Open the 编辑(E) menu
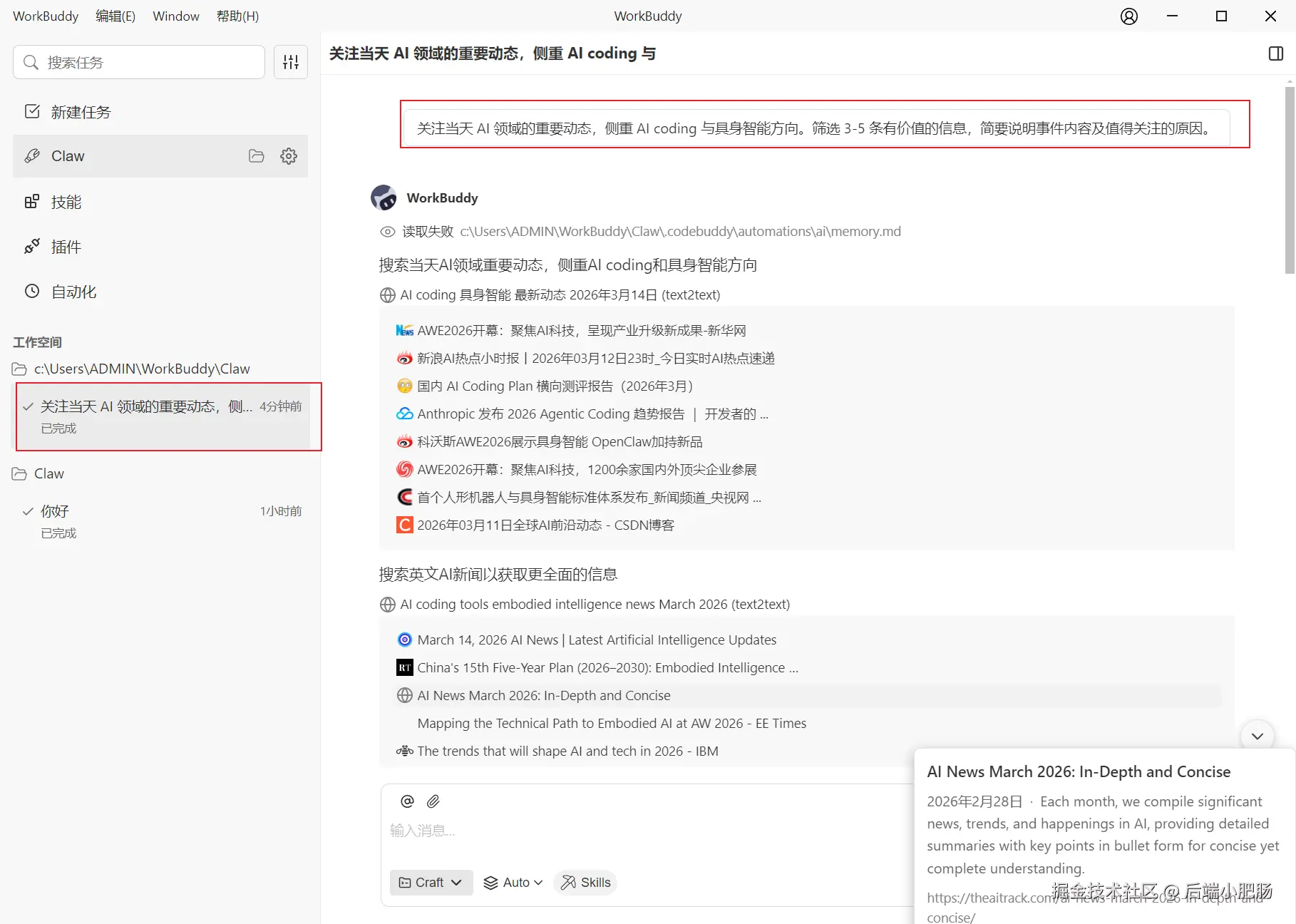Screen dimensions: 1296x924 [115, 16]
